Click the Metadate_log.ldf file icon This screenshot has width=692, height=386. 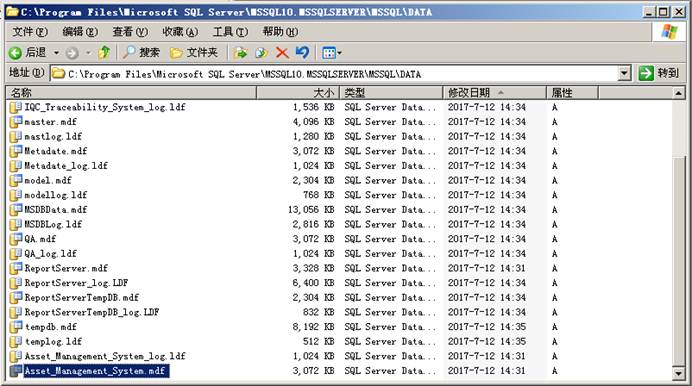click(16, 165)
